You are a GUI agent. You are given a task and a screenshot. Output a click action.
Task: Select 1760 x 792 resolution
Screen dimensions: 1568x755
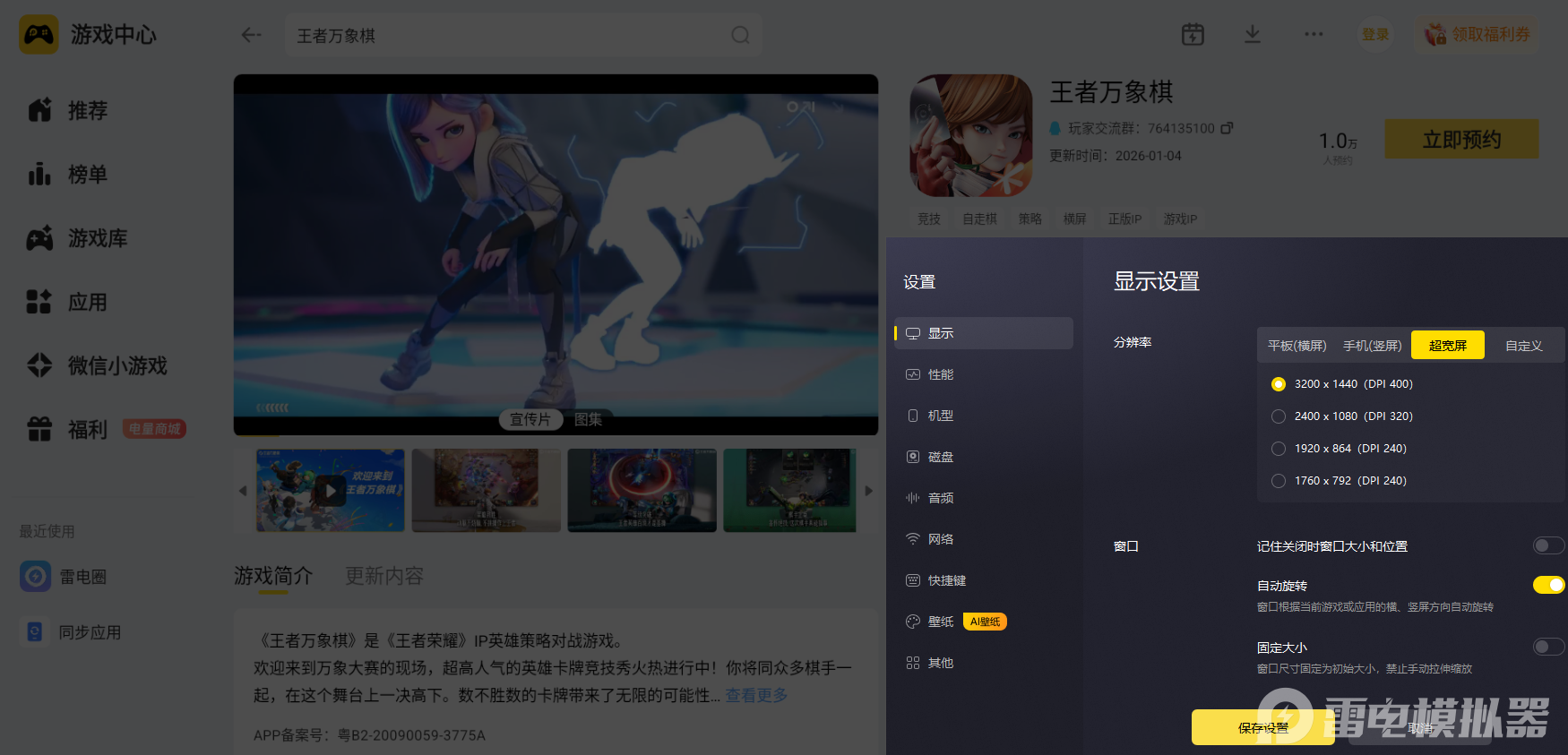1279,481
